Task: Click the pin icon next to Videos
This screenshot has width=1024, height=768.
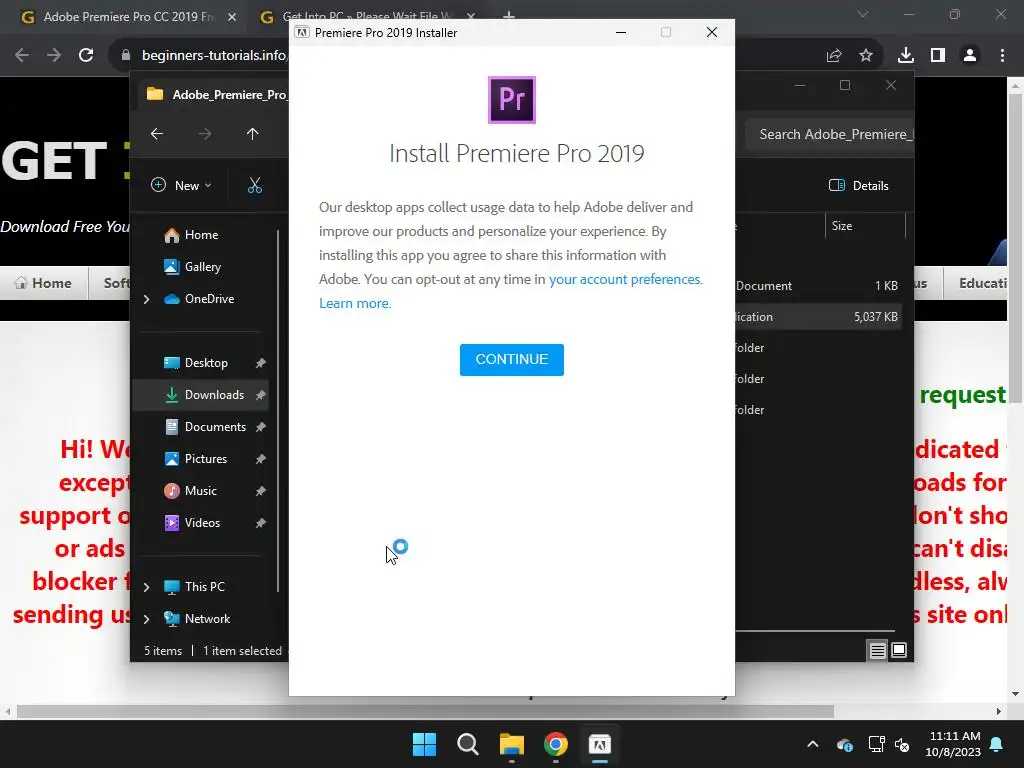Action: tap(261, 523)
